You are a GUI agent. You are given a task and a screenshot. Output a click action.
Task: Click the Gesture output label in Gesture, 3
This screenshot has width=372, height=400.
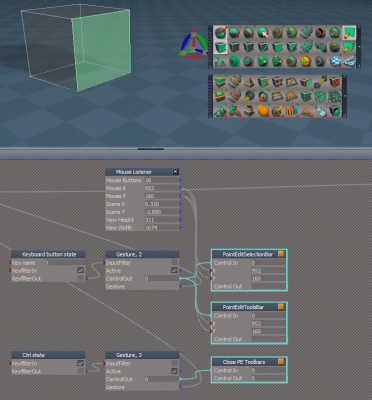(115, 387)
